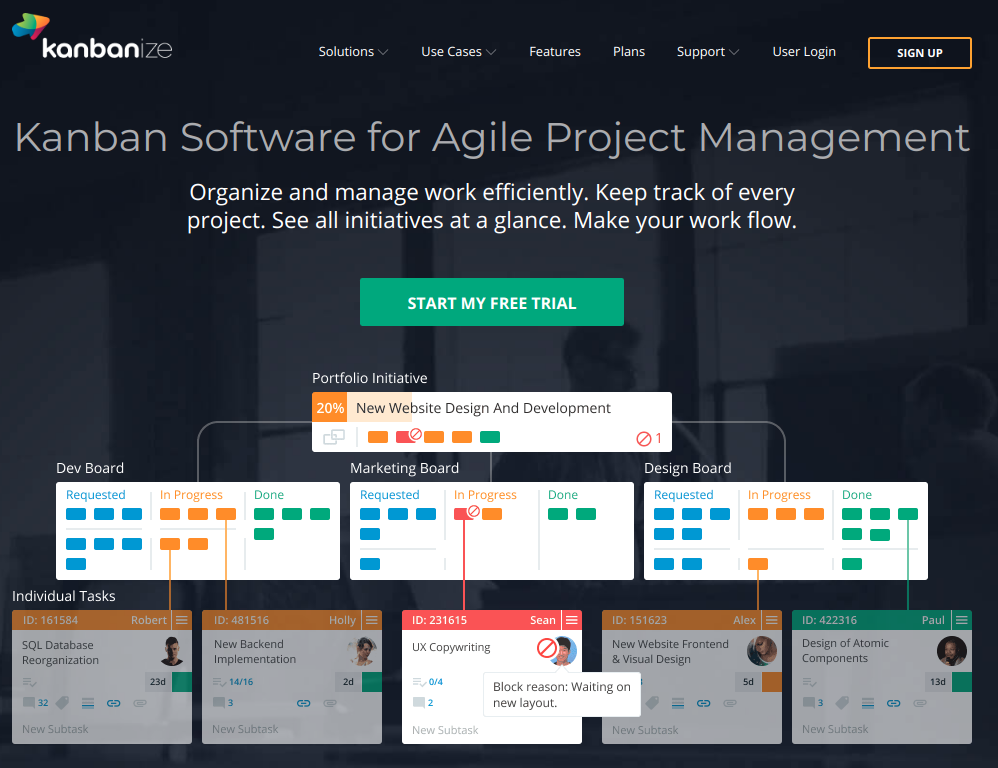
Task: Click the User Login link
Action: coord(804,52)
